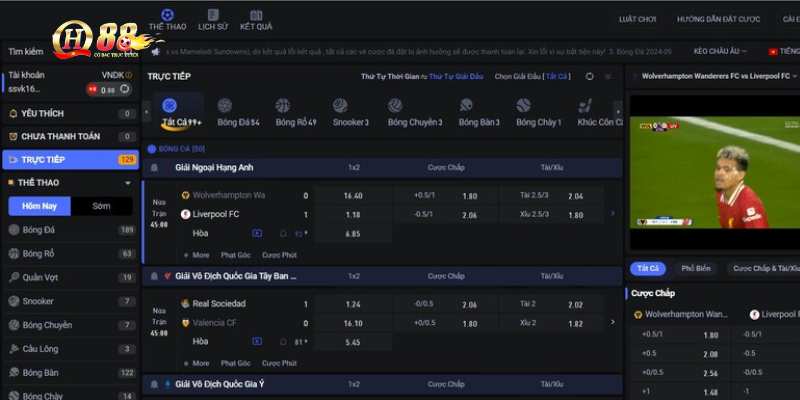The height and width of the screenshot is (400, 800).
Task: Open the Thể Thao sports tab
Action: pos(167,20)
